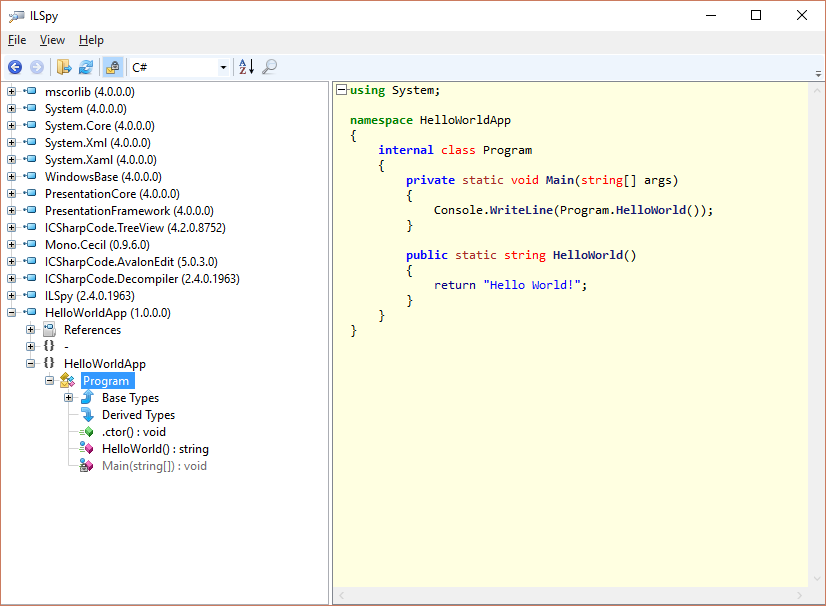Click the sort alphabetically A-Z icon
This screenshot has width=826, height=606.
coord(247,67)
